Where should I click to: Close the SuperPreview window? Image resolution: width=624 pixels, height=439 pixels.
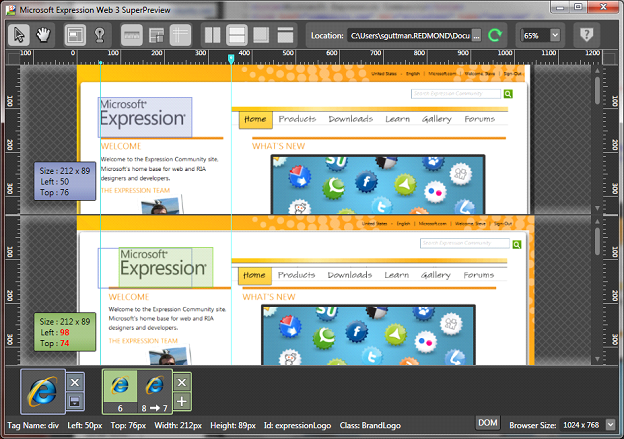point(603,7)
